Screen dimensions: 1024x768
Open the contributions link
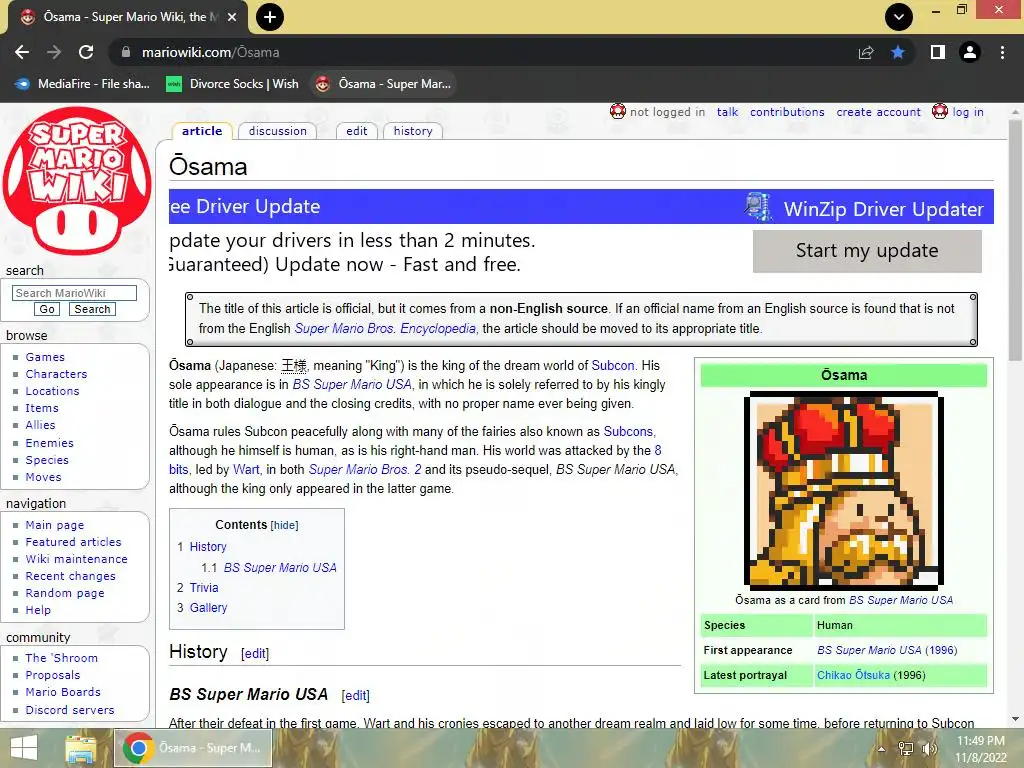tap(787, 112)
